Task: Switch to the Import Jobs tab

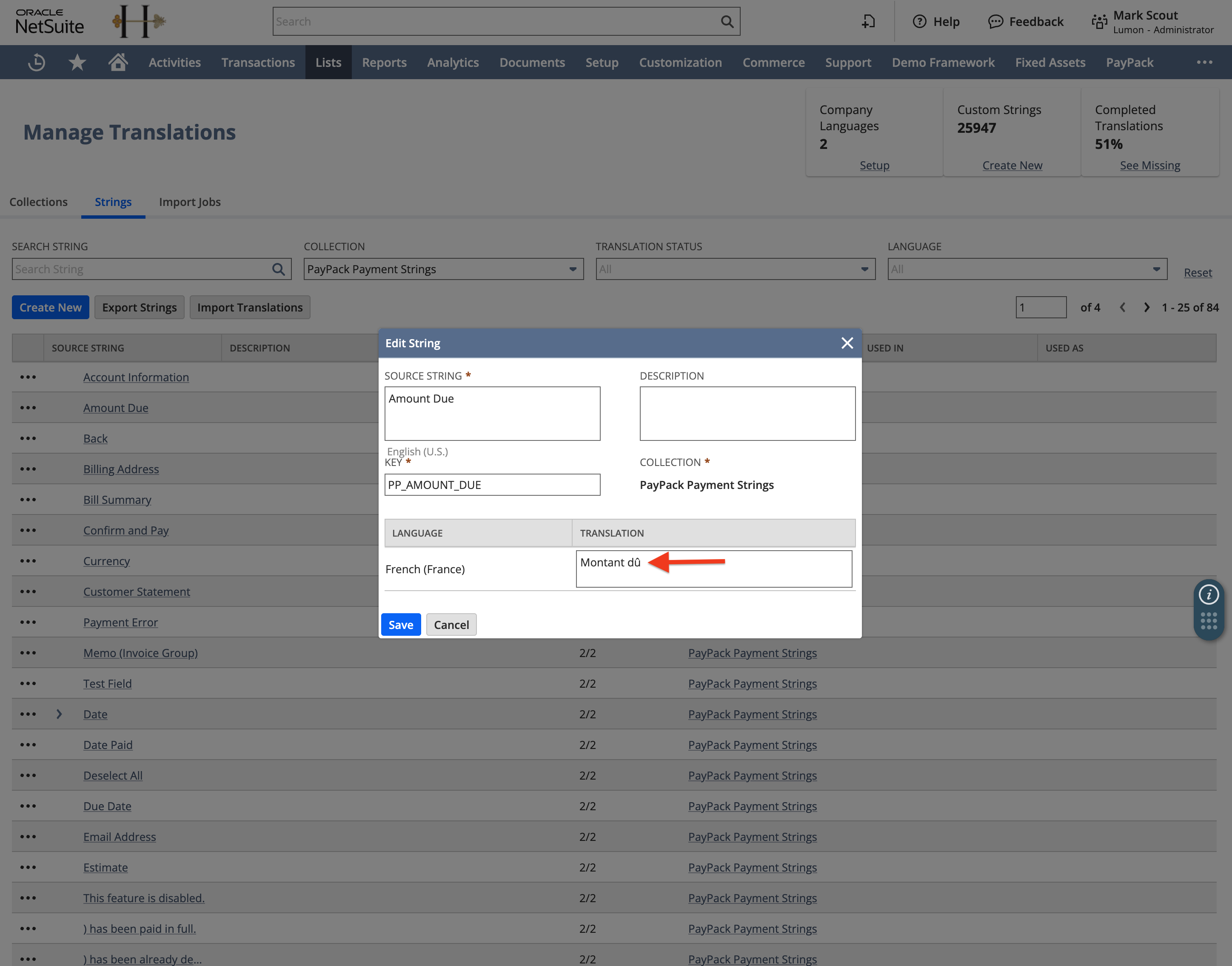Action: (189, 202)
